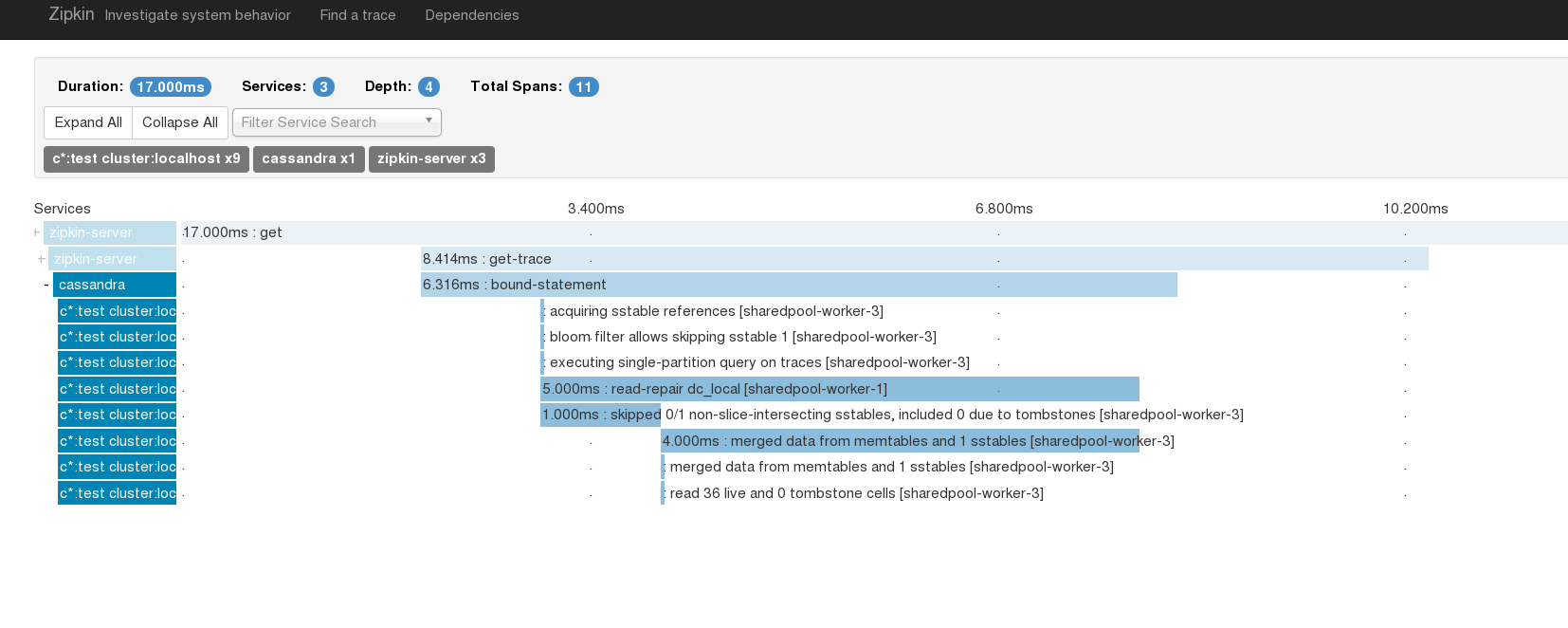Click the Collapse All button
This screenshot has height=628, width=1568.
(180, 122)
